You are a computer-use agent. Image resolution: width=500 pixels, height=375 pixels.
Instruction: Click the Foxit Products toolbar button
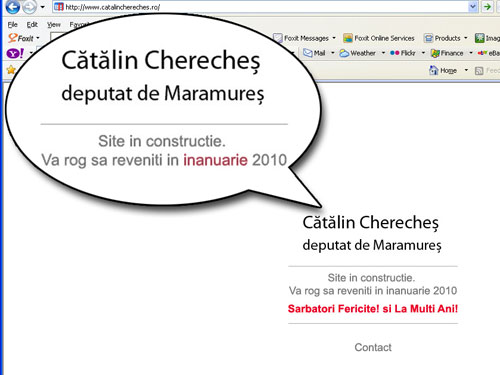pos(442,38)
